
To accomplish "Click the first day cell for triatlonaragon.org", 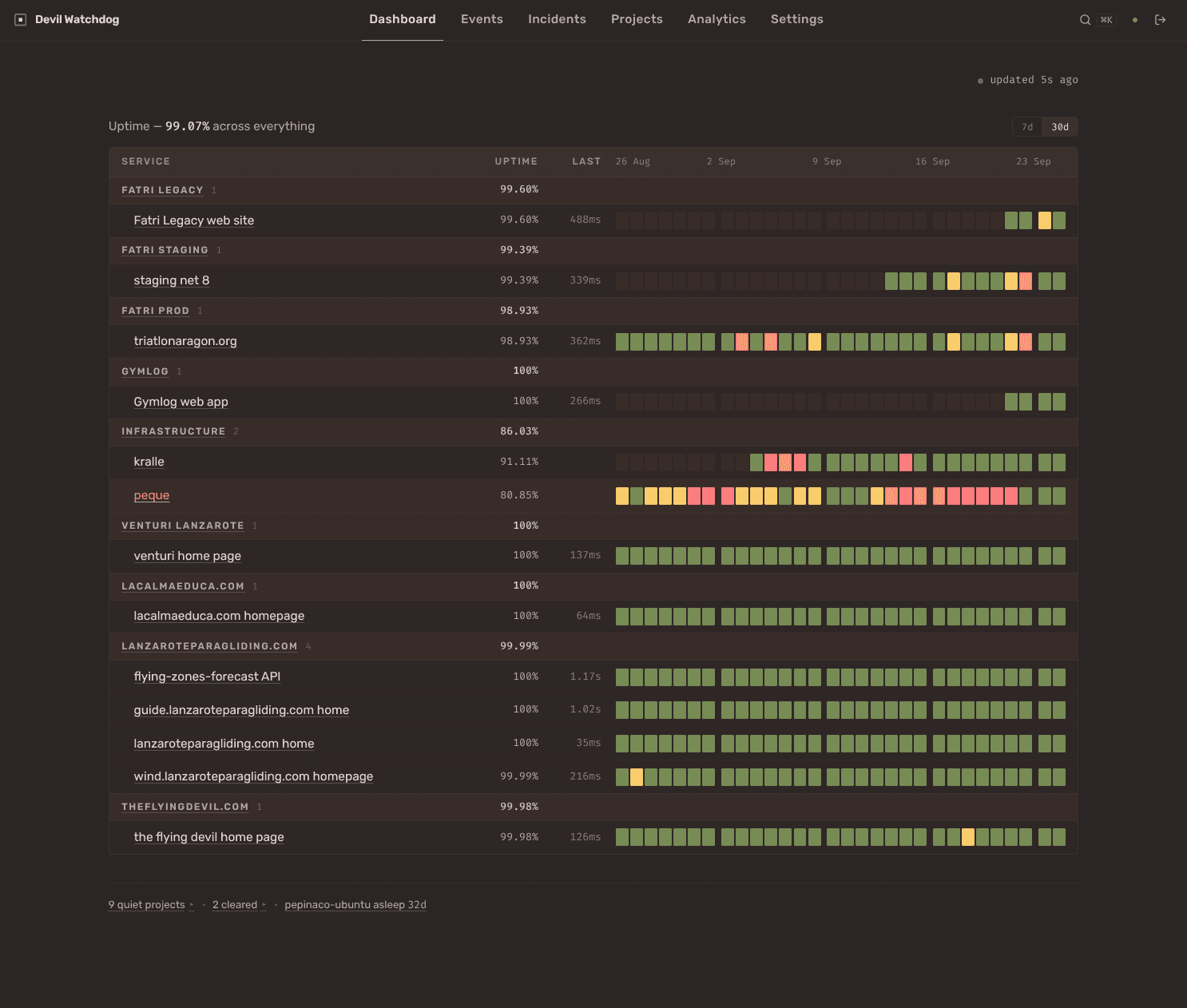I will [622, 342].
